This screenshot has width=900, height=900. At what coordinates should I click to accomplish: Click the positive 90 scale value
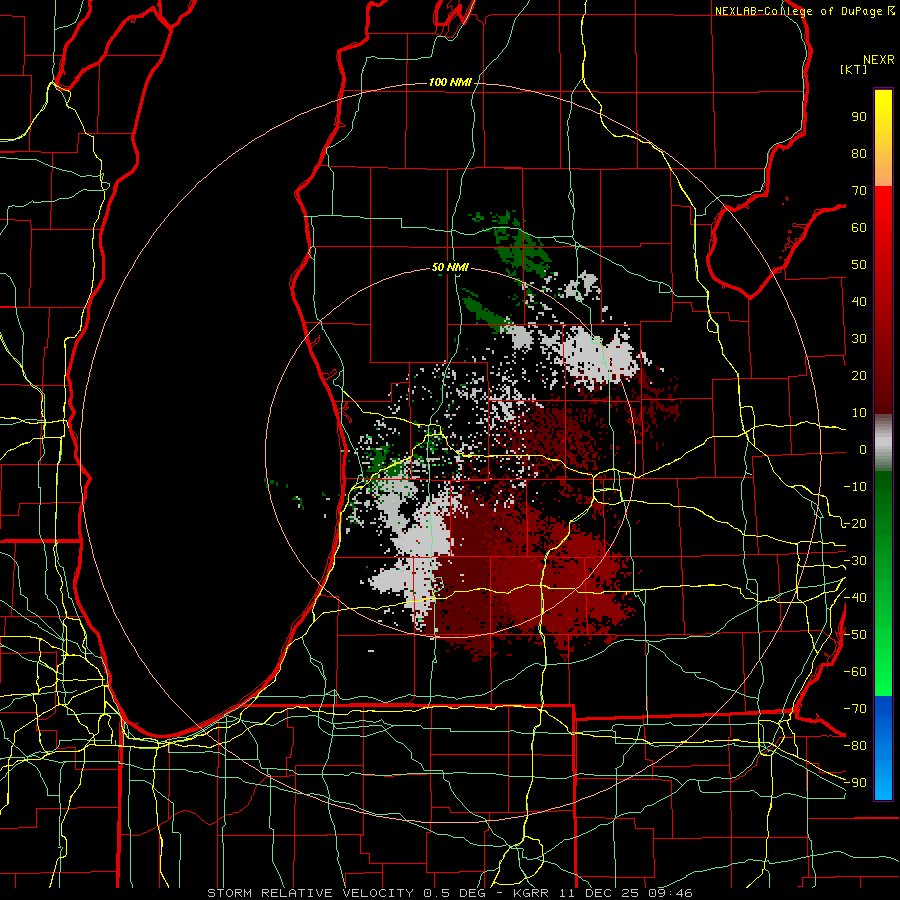pyautogui.click(x=859, y=117)
